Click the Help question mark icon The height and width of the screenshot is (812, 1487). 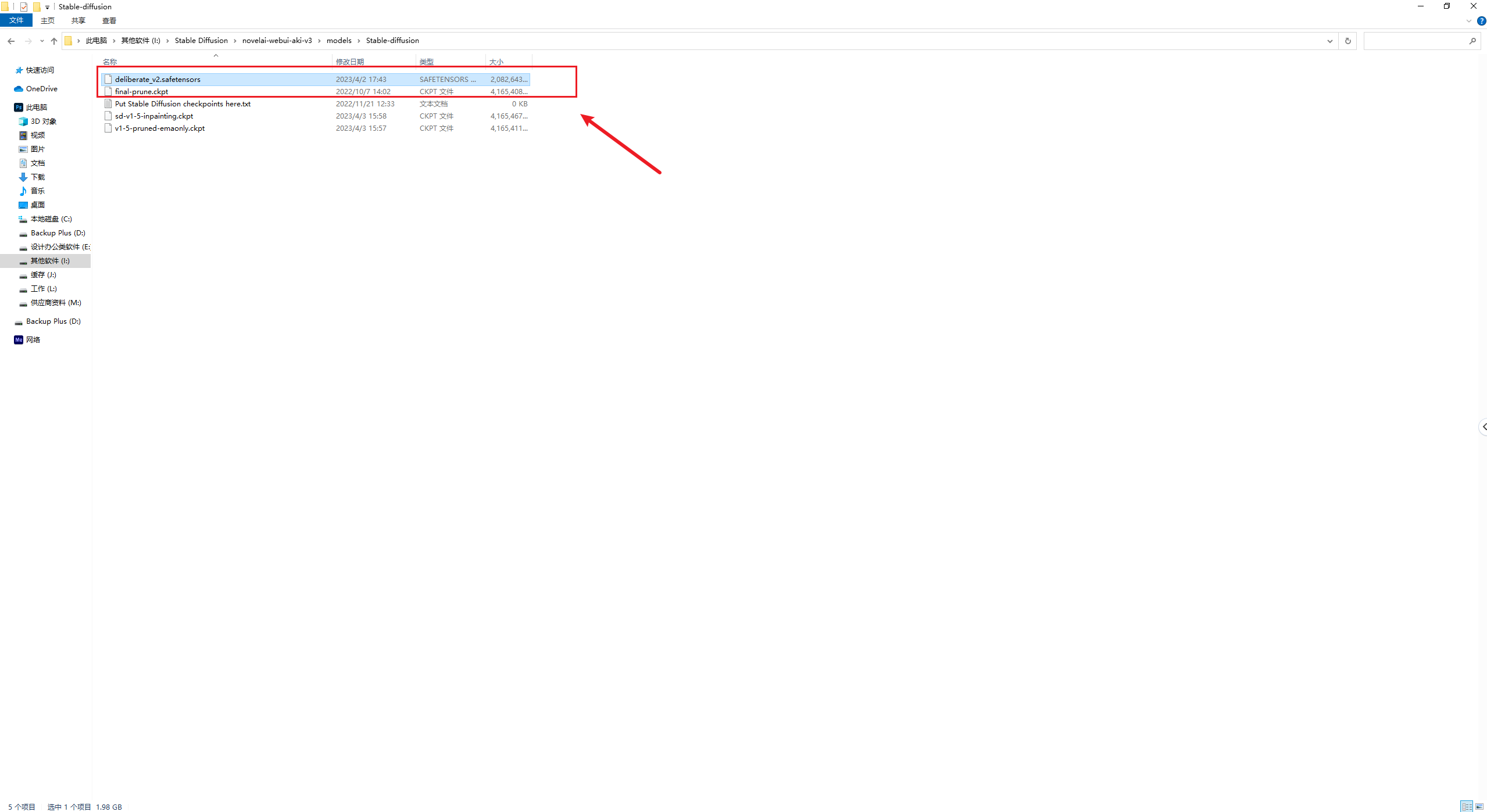1481,21
